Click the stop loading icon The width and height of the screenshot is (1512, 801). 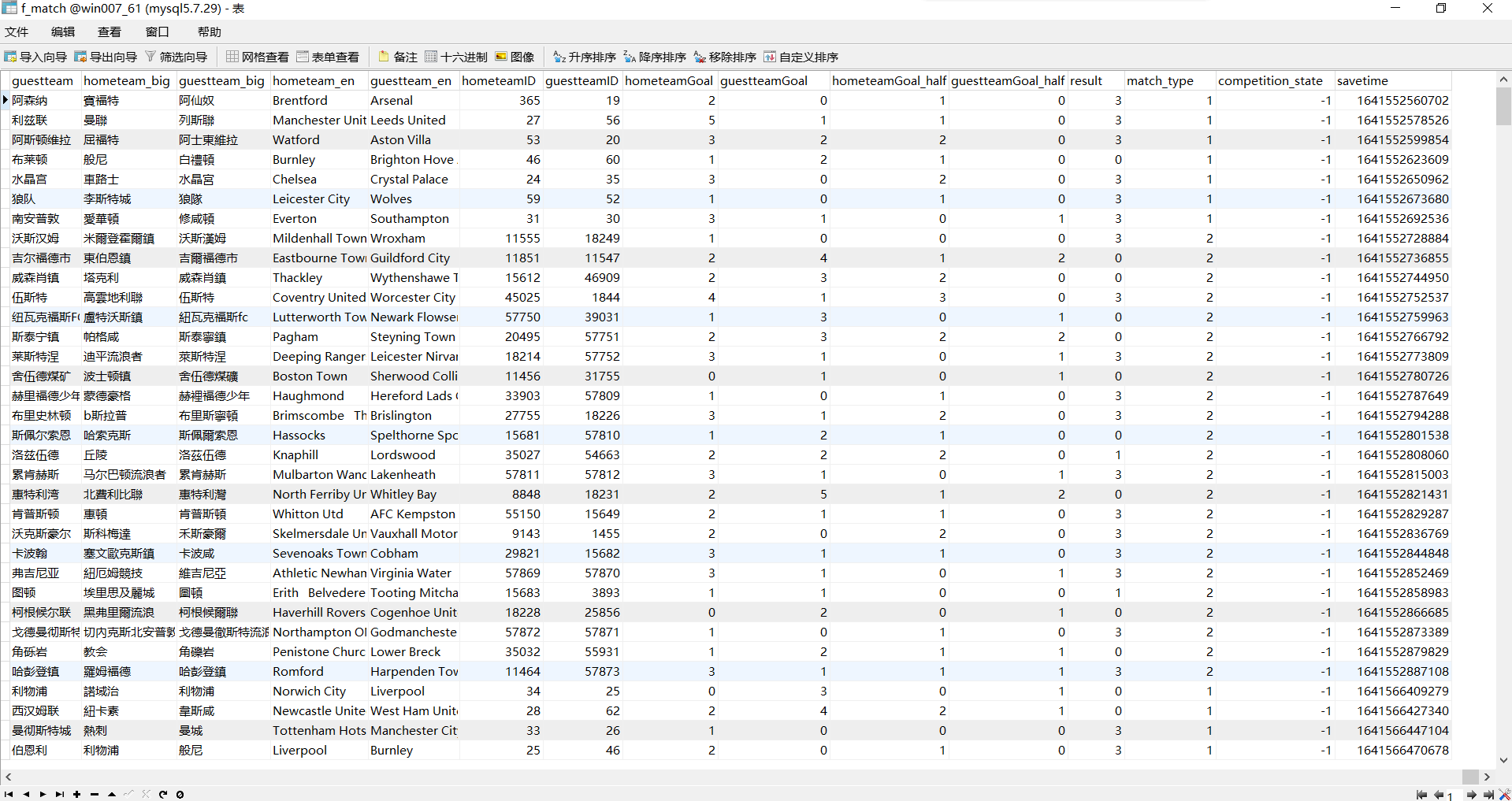(180, 794)
